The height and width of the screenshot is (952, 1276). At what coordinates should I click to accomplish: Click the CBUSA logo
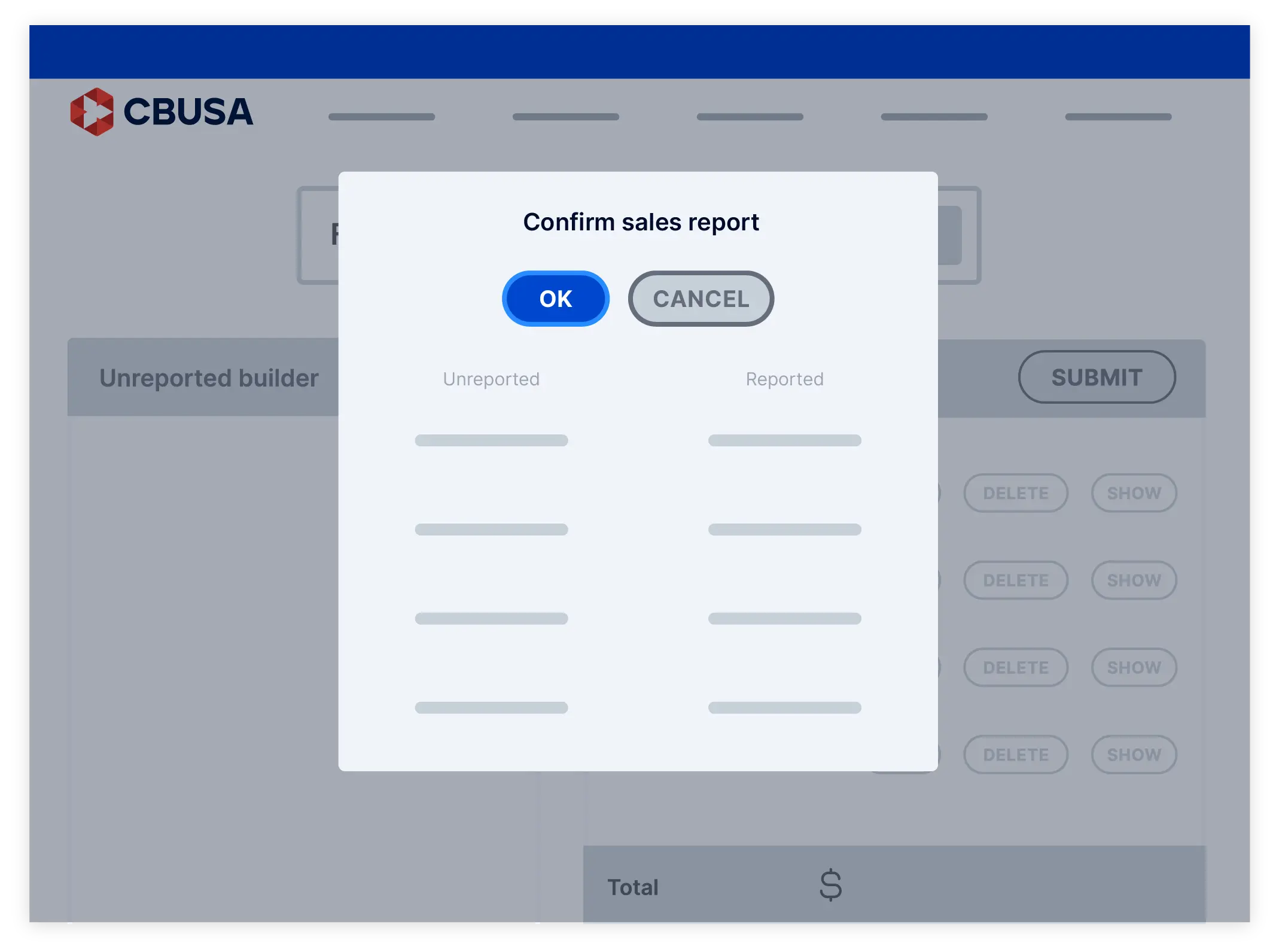[x=162, y=112]
